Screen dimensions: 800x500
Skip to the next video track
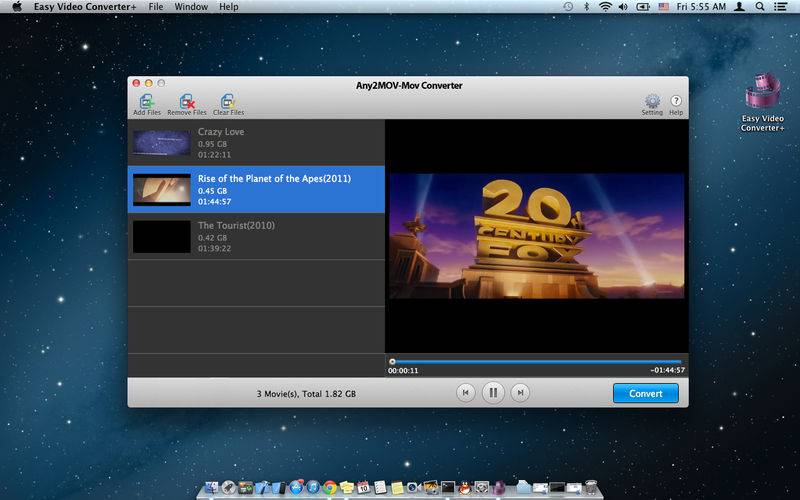(519, 393)
